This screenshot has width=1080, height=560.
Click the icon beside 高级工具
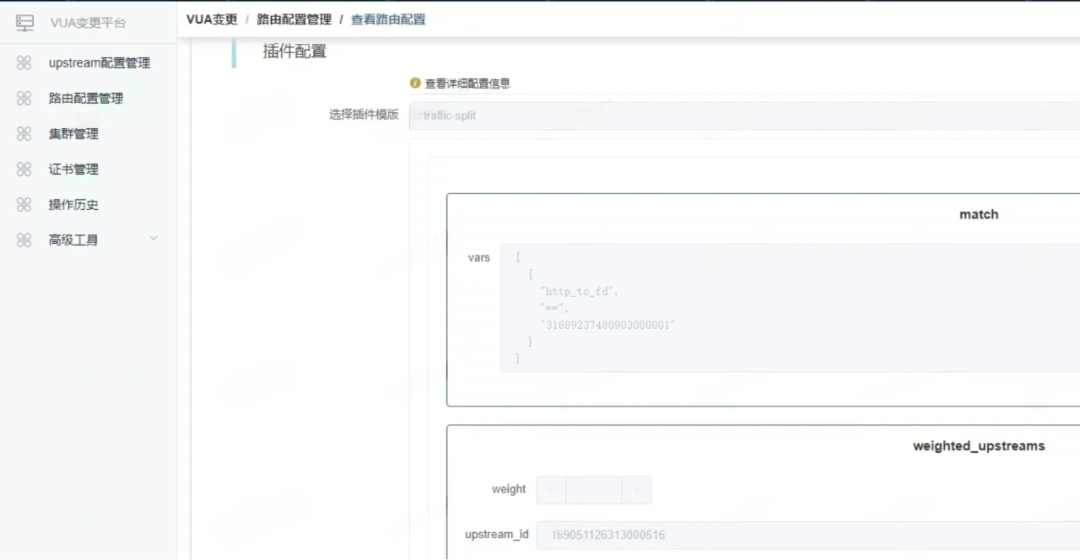pyautogui.click(x=24, y=240)
